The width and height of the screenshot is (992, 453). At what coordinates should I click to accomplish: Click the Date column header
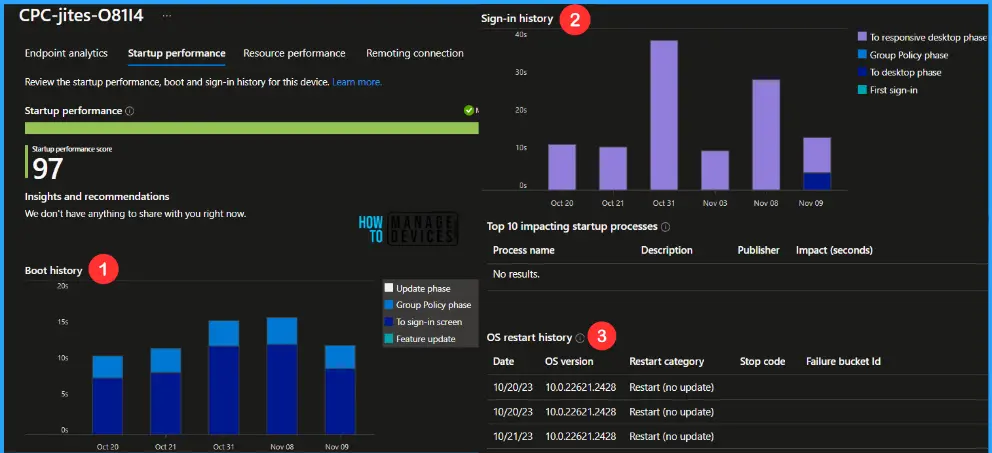pyautogui.click(x=504, y=361)
